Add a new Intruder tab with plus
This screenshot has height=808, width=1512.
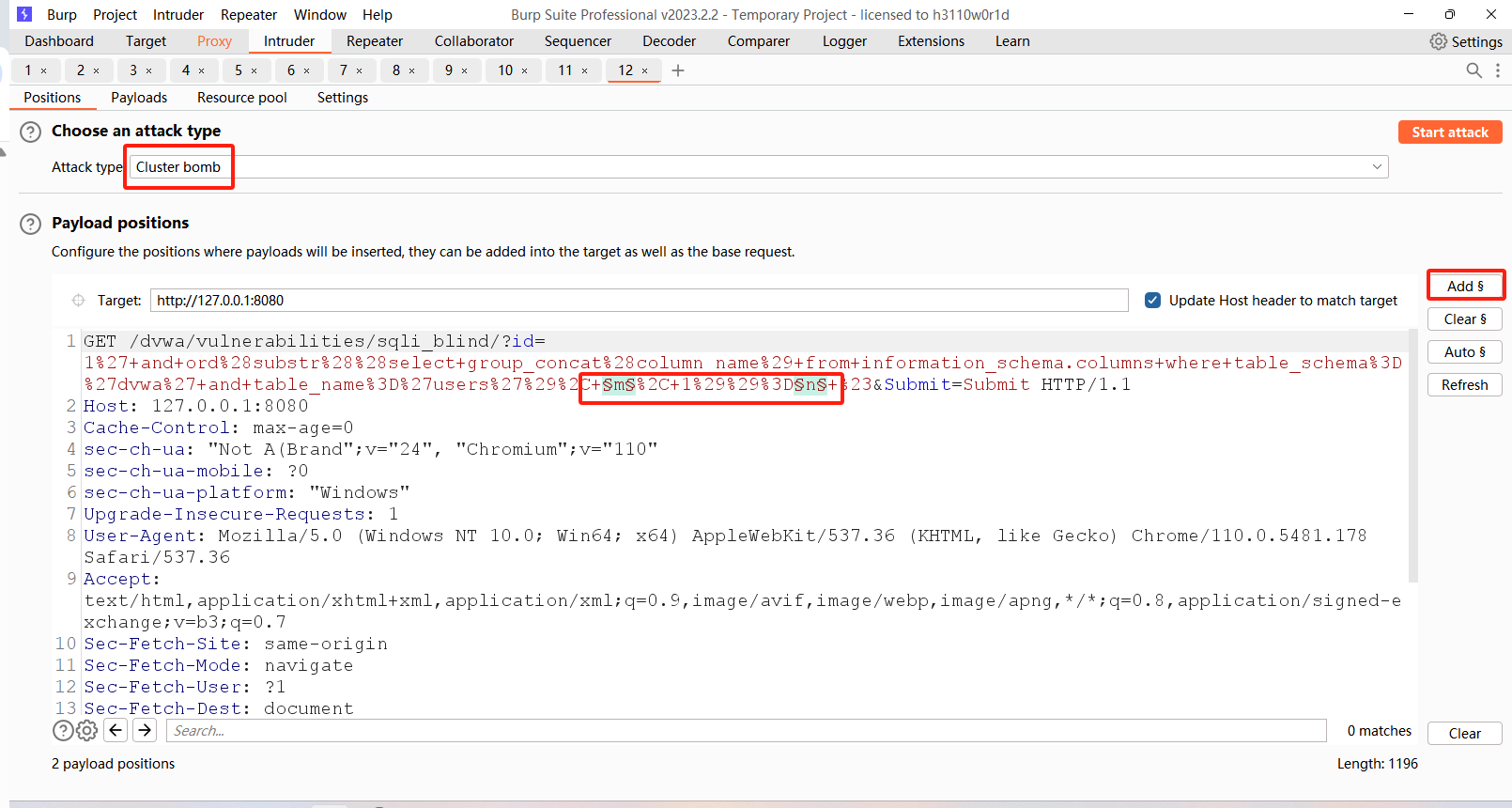(678, 70)
